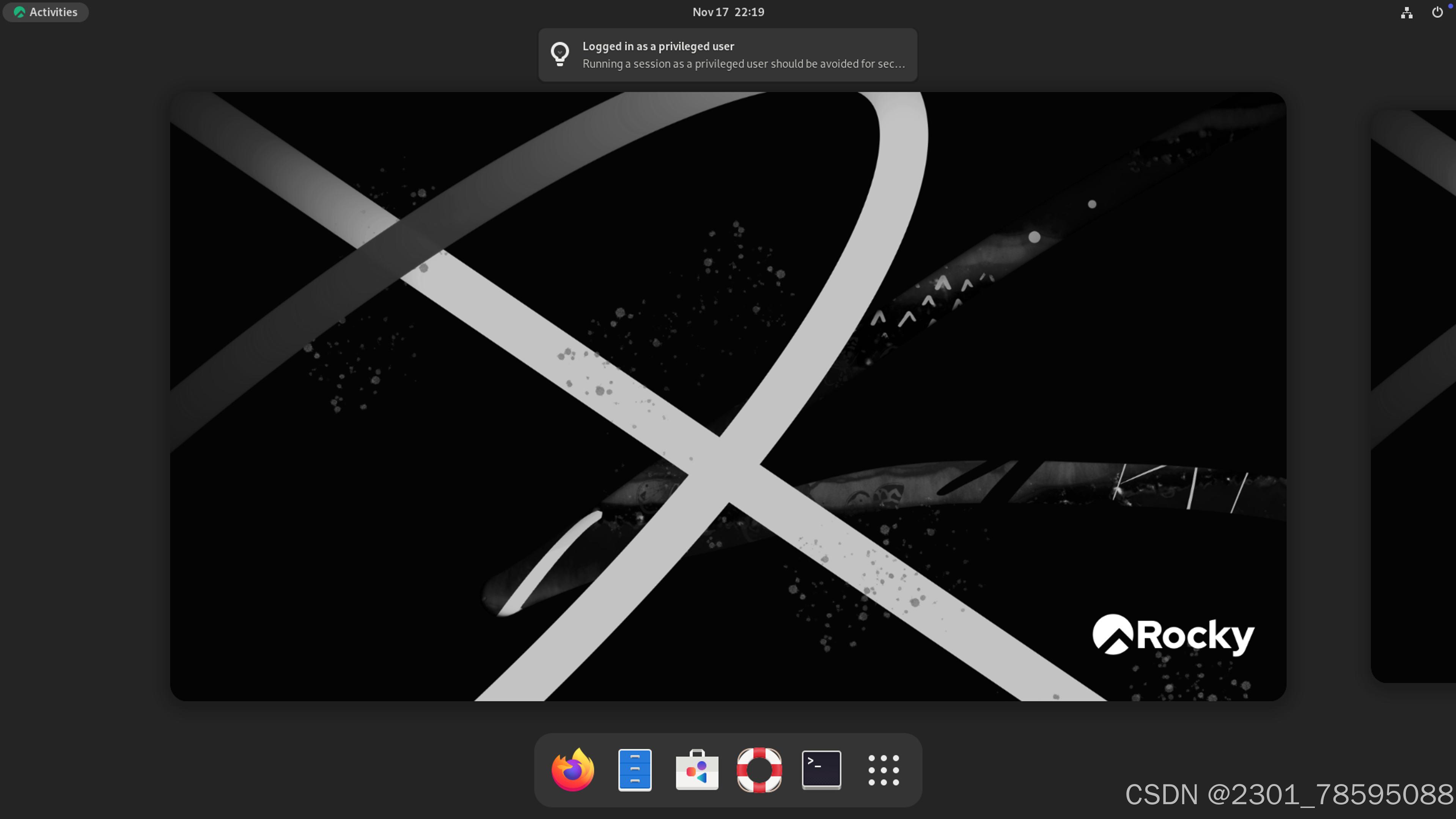Launch Firefox from the dock
This screenshot has height=819, width=1456.
(x=572, y=770)
